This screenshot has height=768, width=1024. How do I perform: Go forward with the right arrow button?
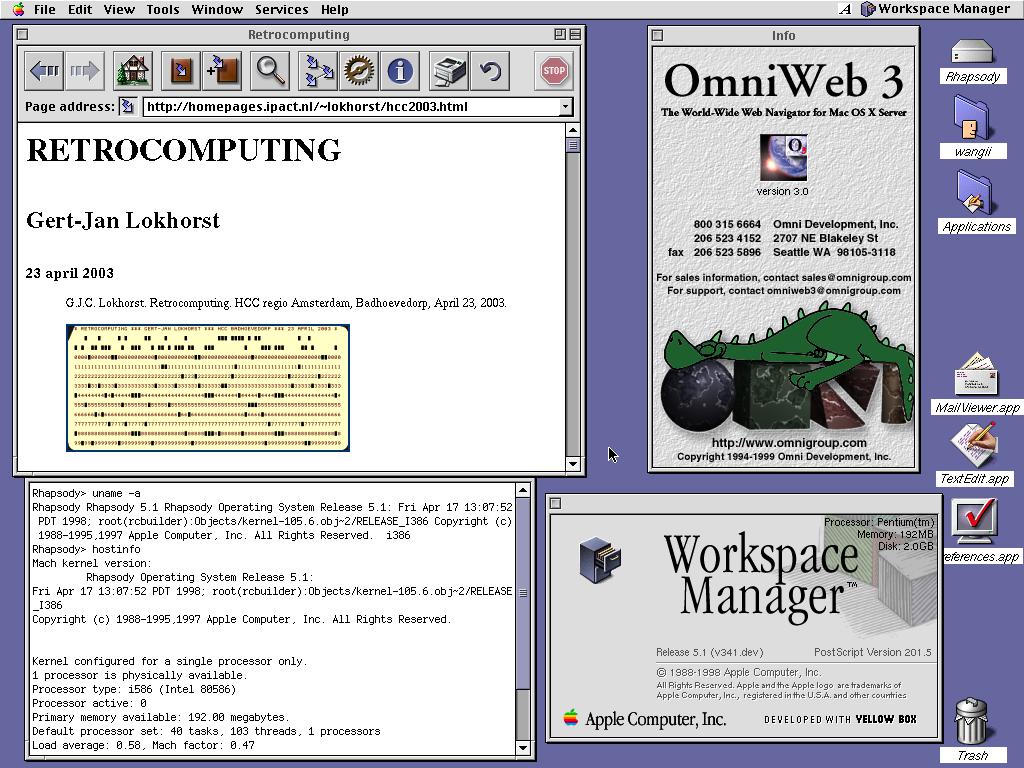click(x=84, y=71)
